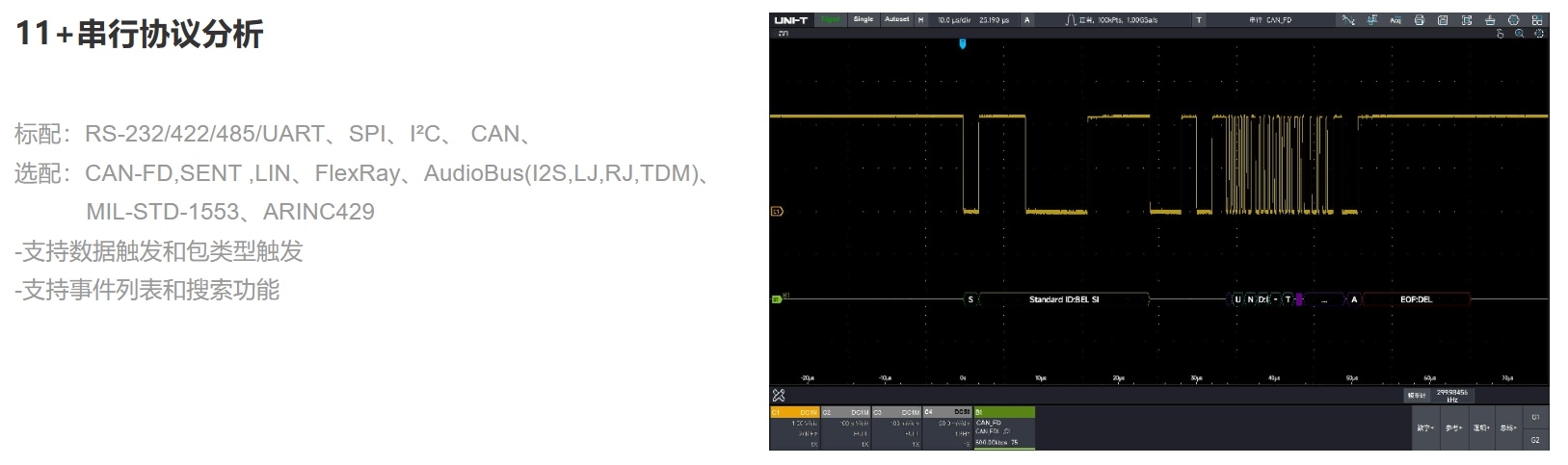Select the C4 channel tab
This screenshot has width=1568, height=465.
(x=947, y=428)
